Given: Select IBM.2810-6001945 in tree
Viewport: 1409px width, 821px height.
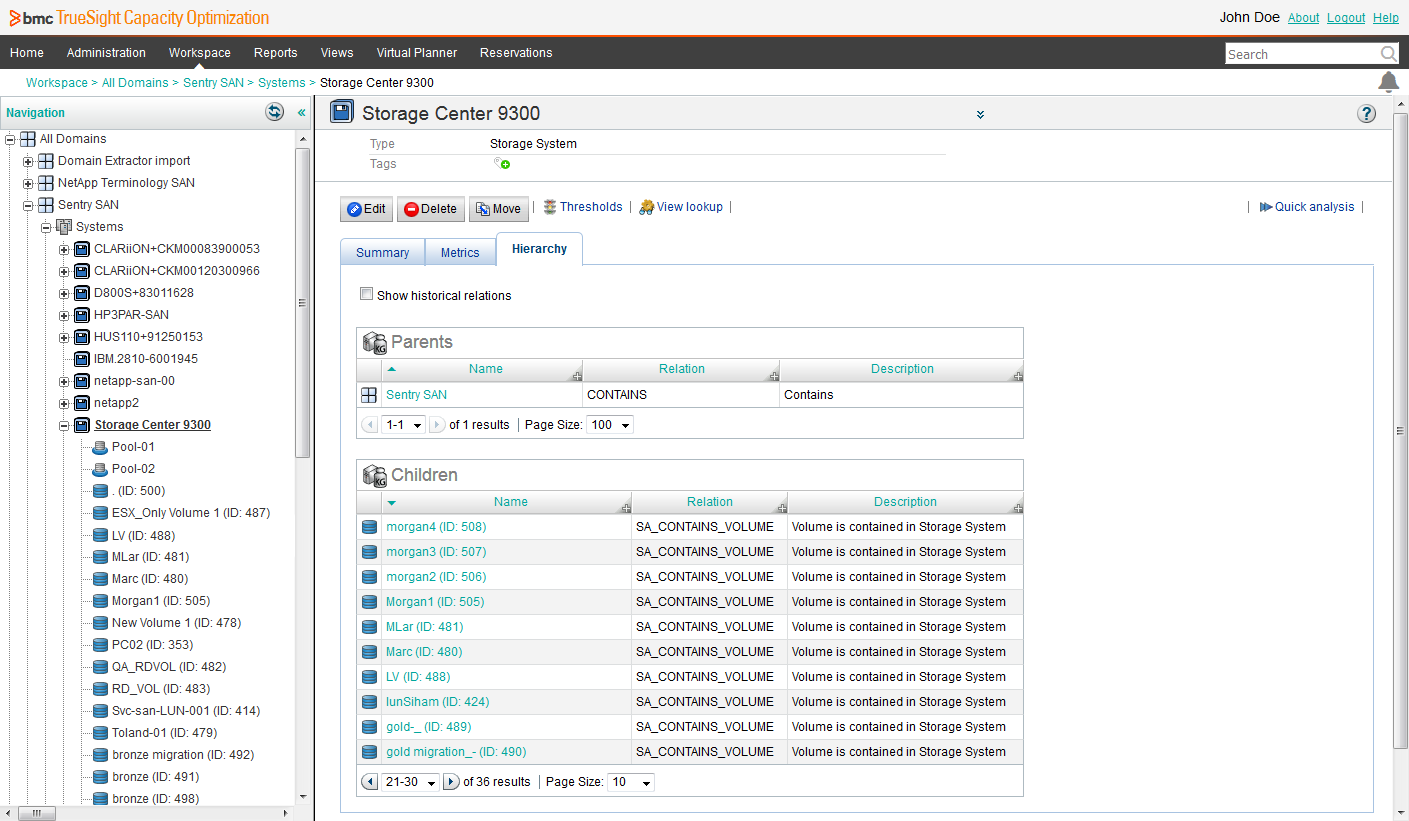Looking at the screenshot, I should click(x=146, y=359).
